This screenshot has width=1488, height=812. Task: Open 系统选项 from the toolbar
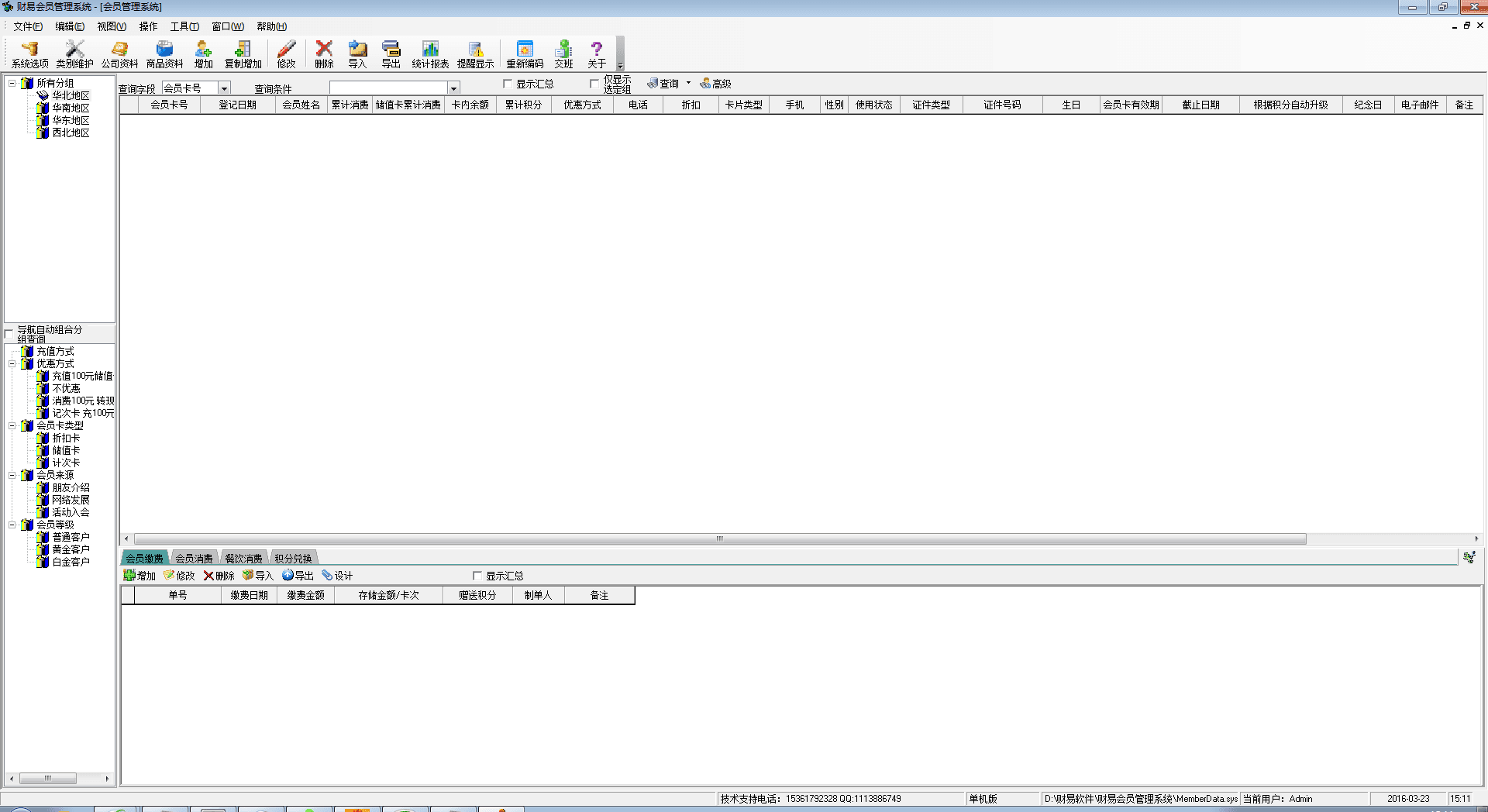click(29, 54)
